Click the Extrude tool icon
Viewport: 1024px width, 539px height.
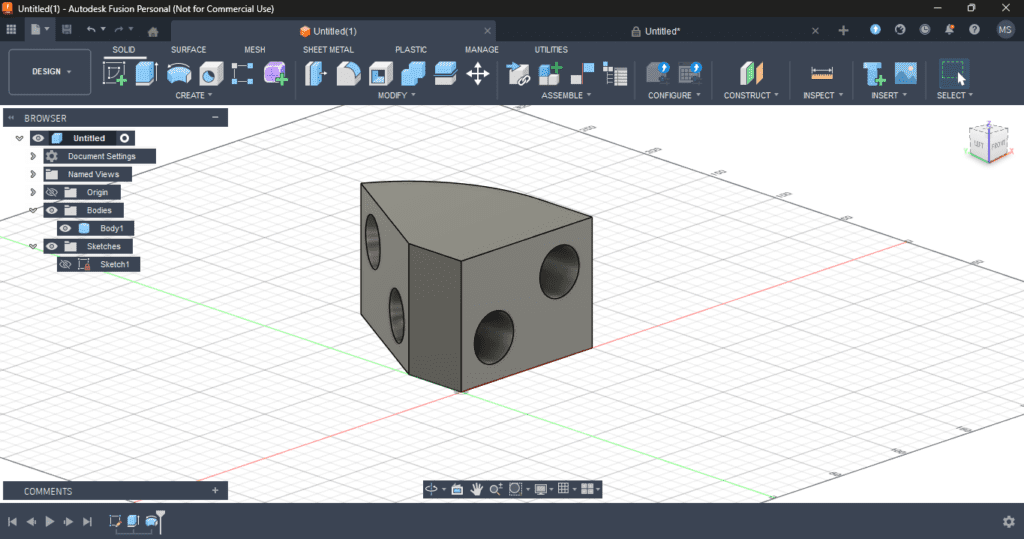pyautogui.click(x=146, y=73)
